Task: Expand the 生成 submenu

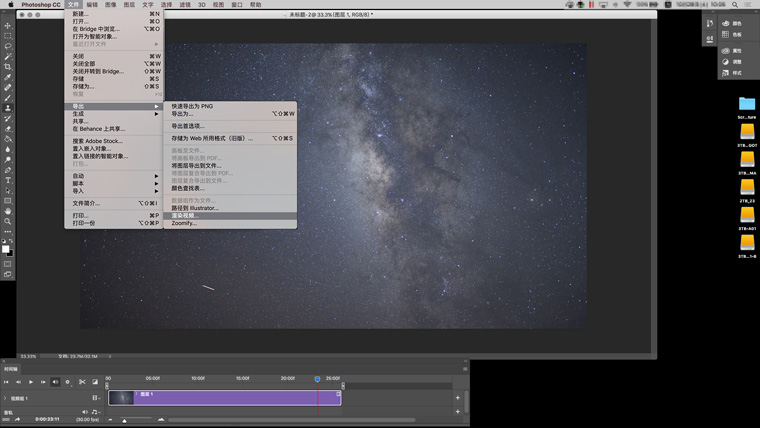Action: [114, 114]
